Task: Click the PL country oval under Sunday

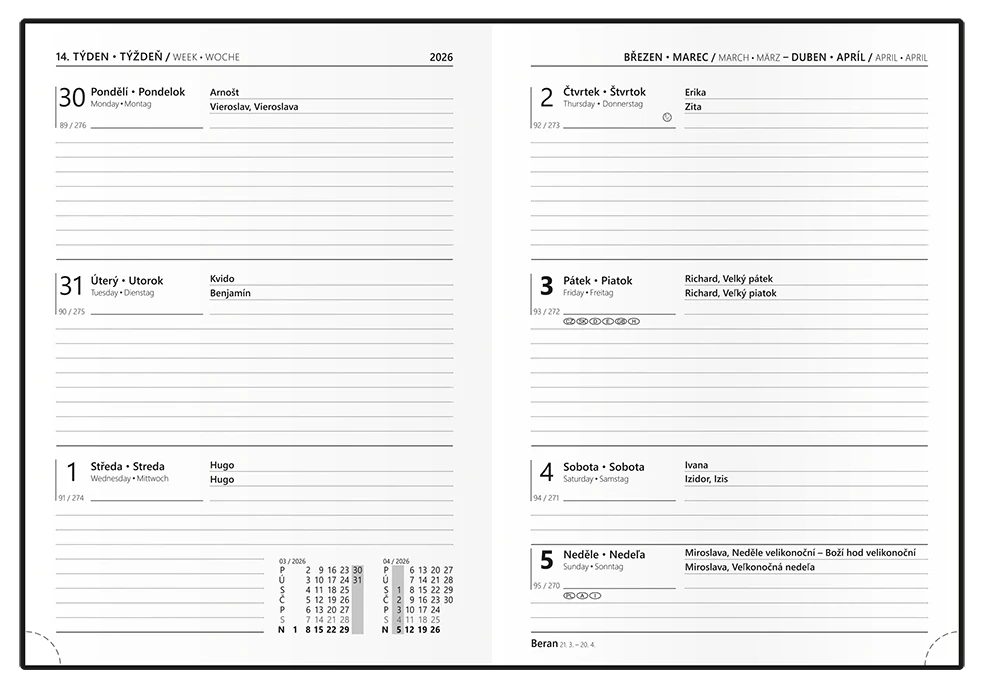Action: pyautogui.click(x=569, y=596)
